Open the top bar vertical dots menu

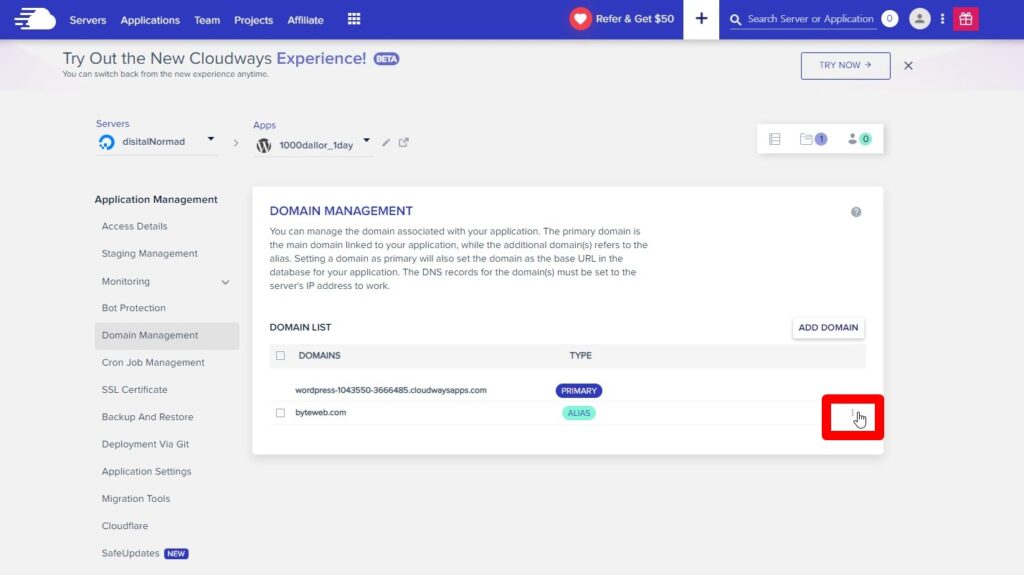point(942,19)
